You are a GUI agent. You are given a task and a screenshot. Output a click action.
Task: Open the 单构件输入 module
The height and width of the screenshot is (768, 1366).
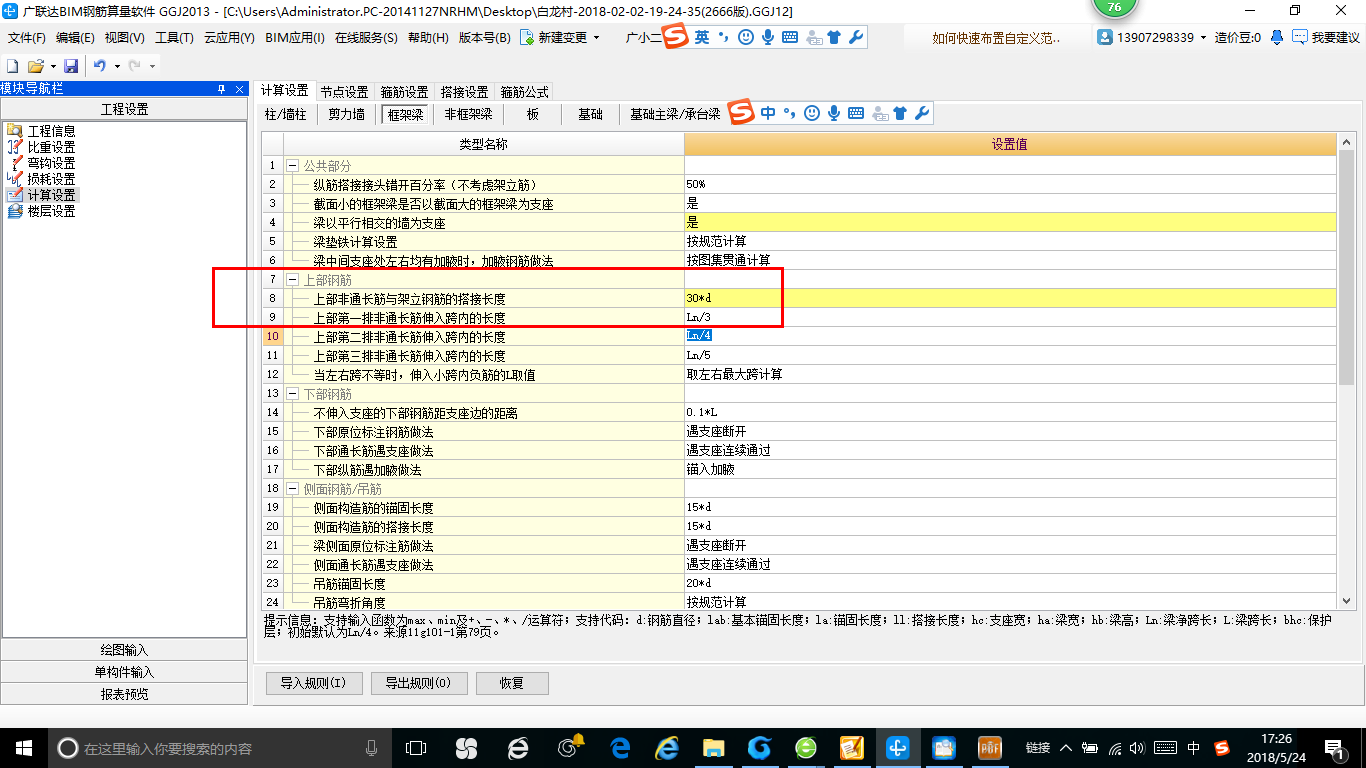124,672
